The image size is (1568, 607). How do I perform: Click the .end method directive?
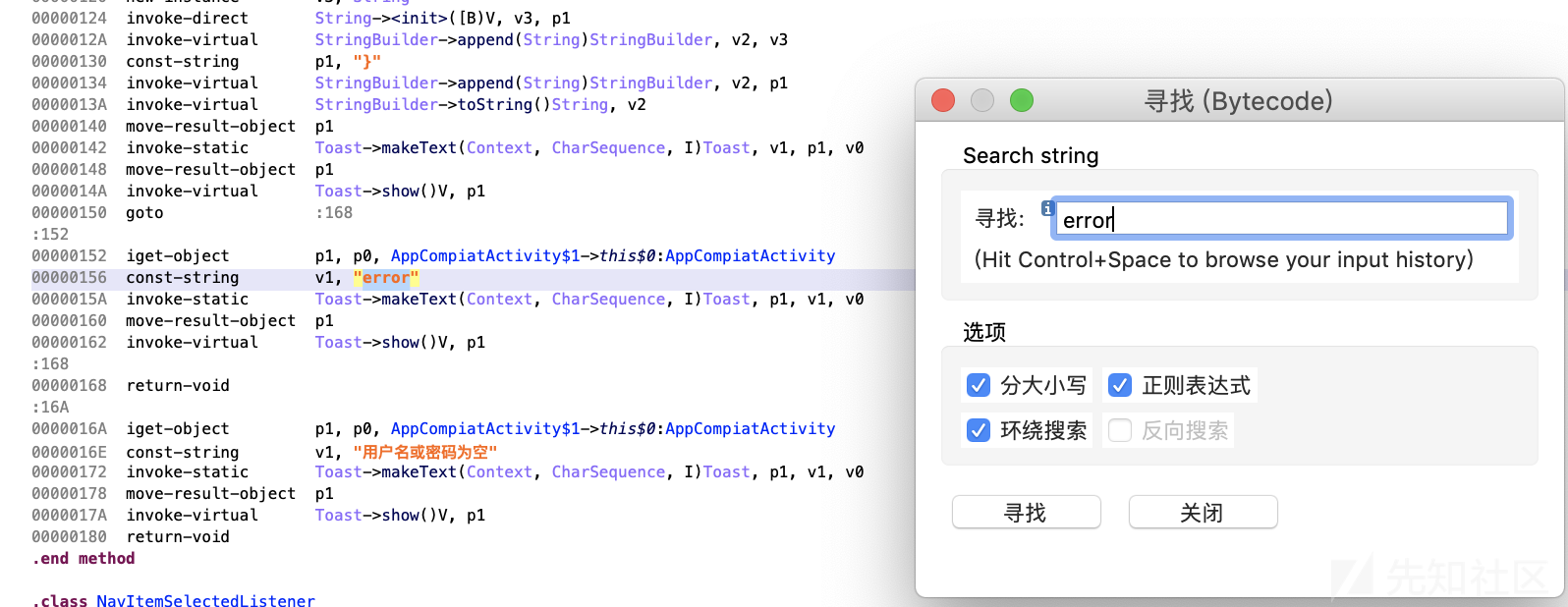(84, 558)
